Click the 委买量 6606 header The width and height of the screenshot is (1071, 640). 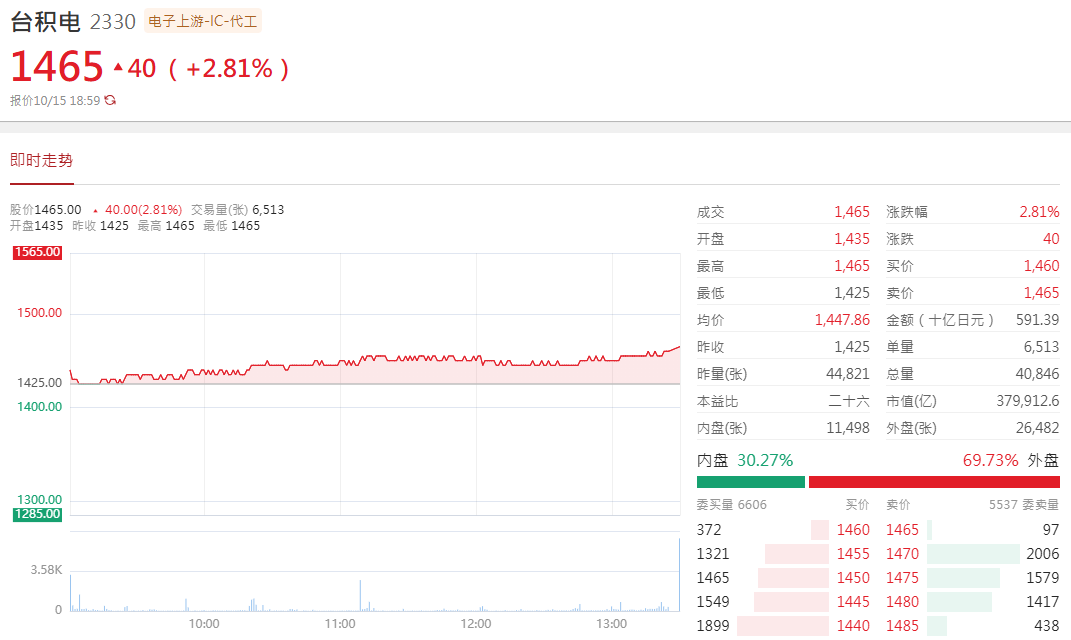coord(731,505)
